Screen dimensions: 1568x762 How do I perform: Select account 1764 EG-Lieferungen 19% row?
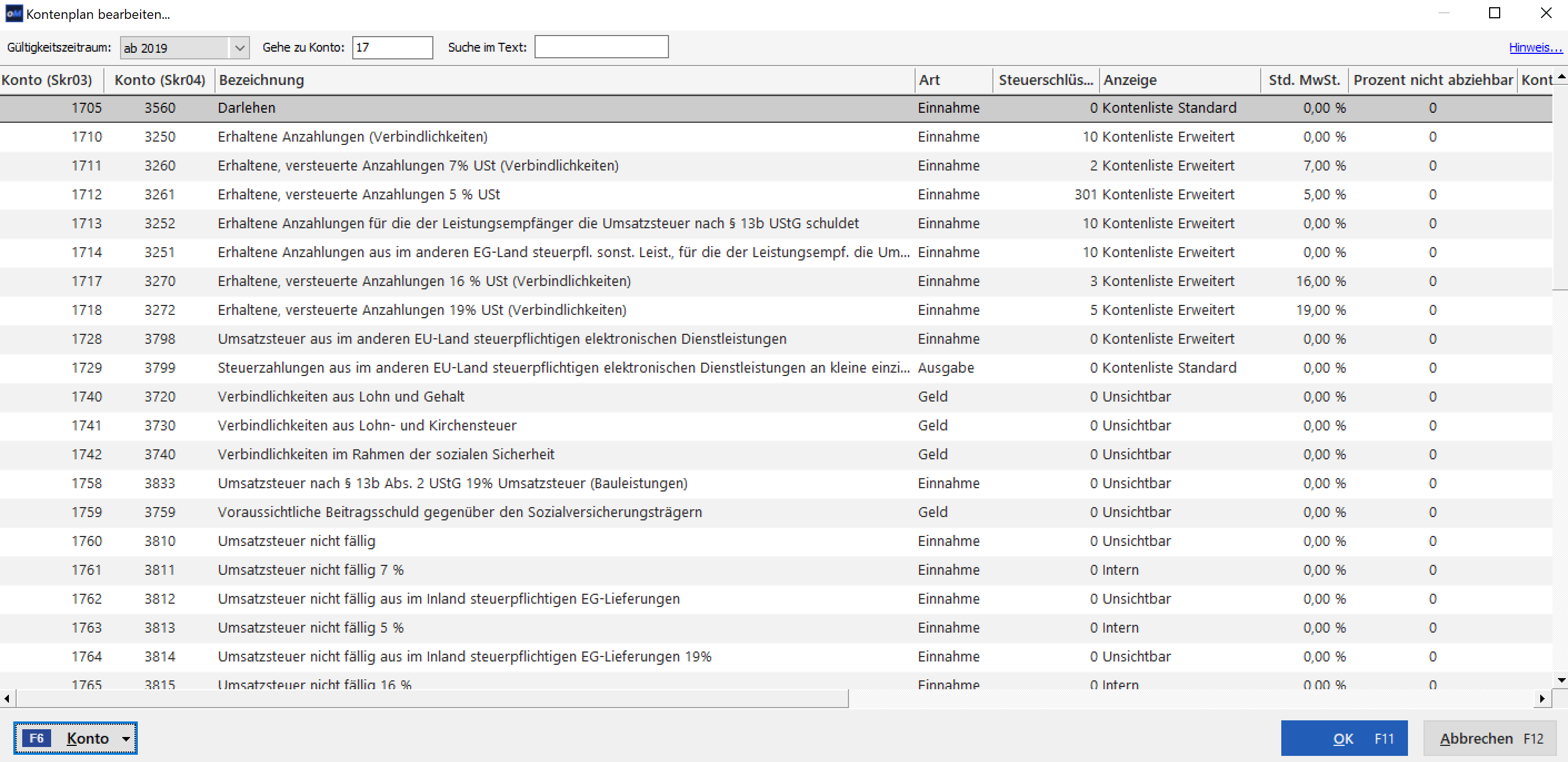[x=776, y=658]
